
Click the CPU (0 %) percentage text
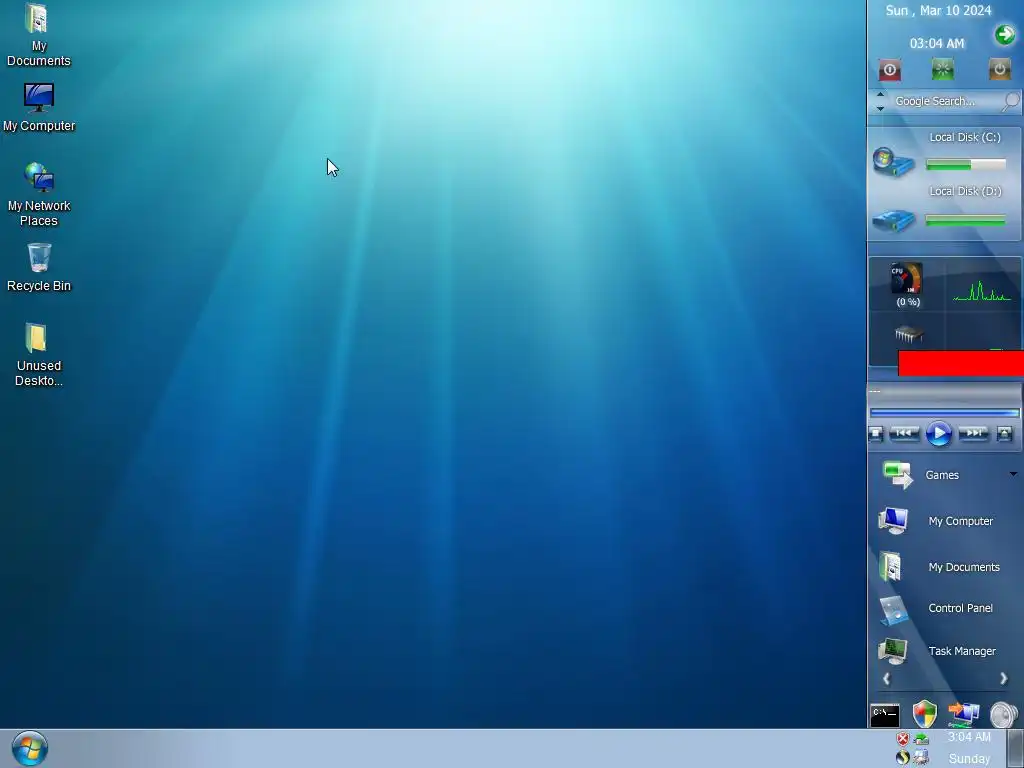[x=908, y=302]
